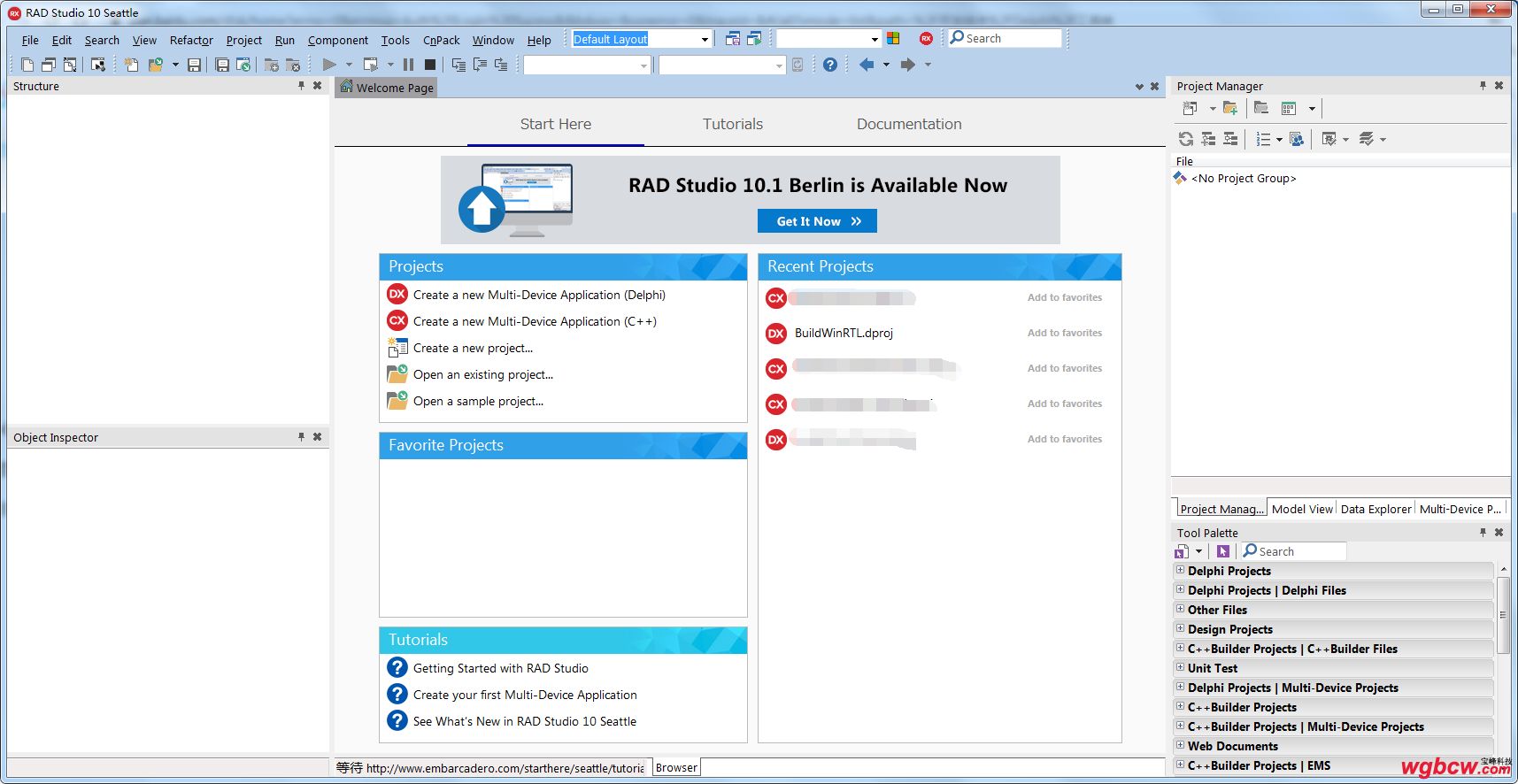This screenshot has width=1518, height=784.
Task: Click the red RX icon in top toolbar
Action: click(926, 38)
